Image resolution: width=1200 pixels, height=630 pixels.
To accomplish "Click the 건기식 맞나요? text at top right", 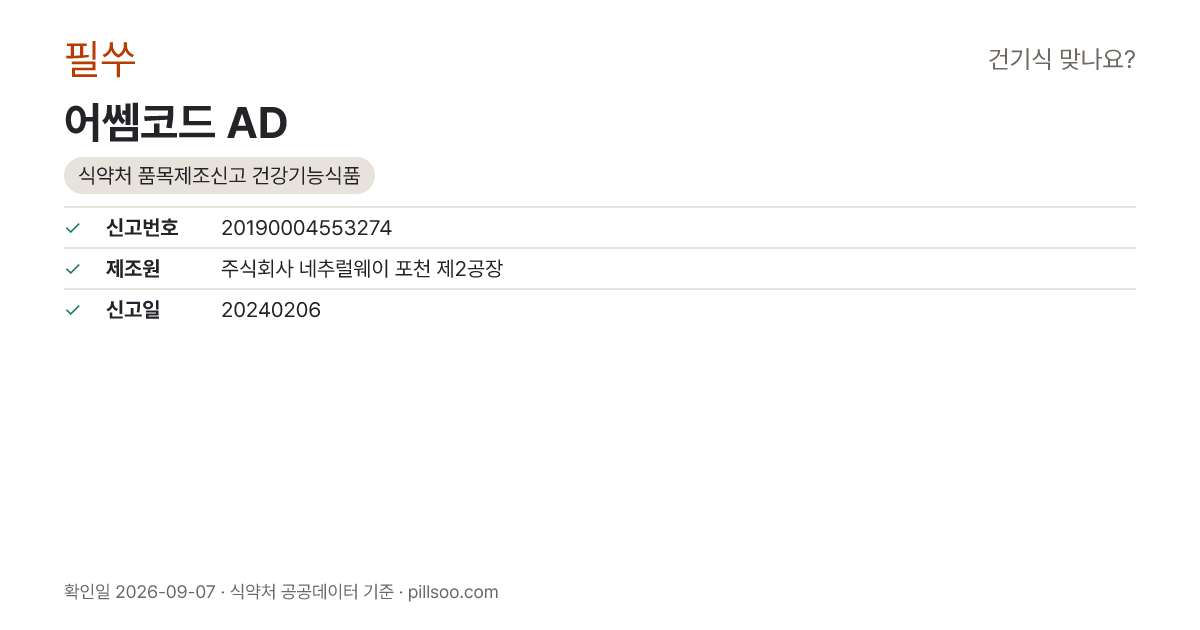I will pyautogui.click(x=1061, y=59).
